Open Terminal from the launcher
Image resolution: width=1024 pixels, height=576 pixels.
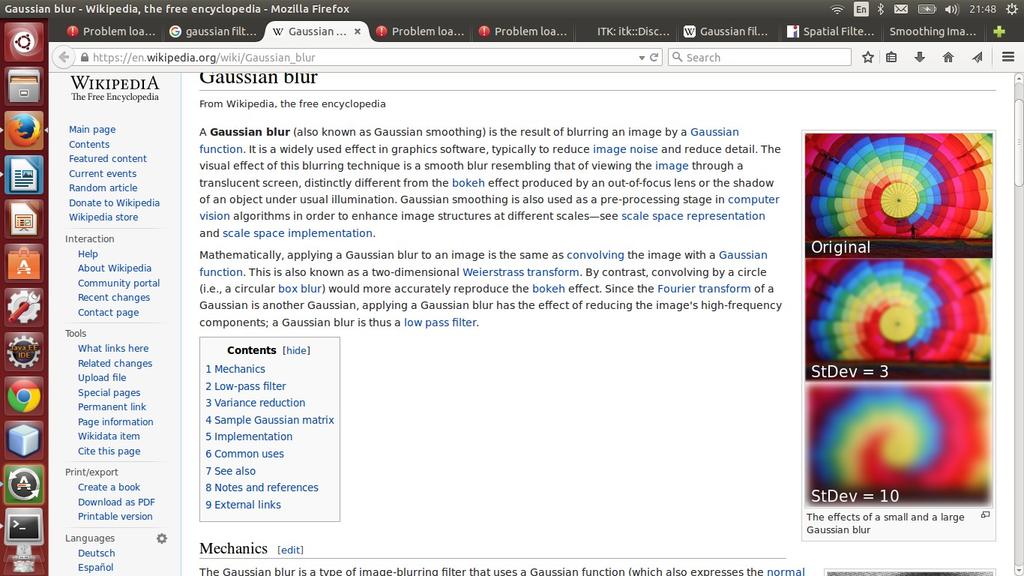(24, 528)
